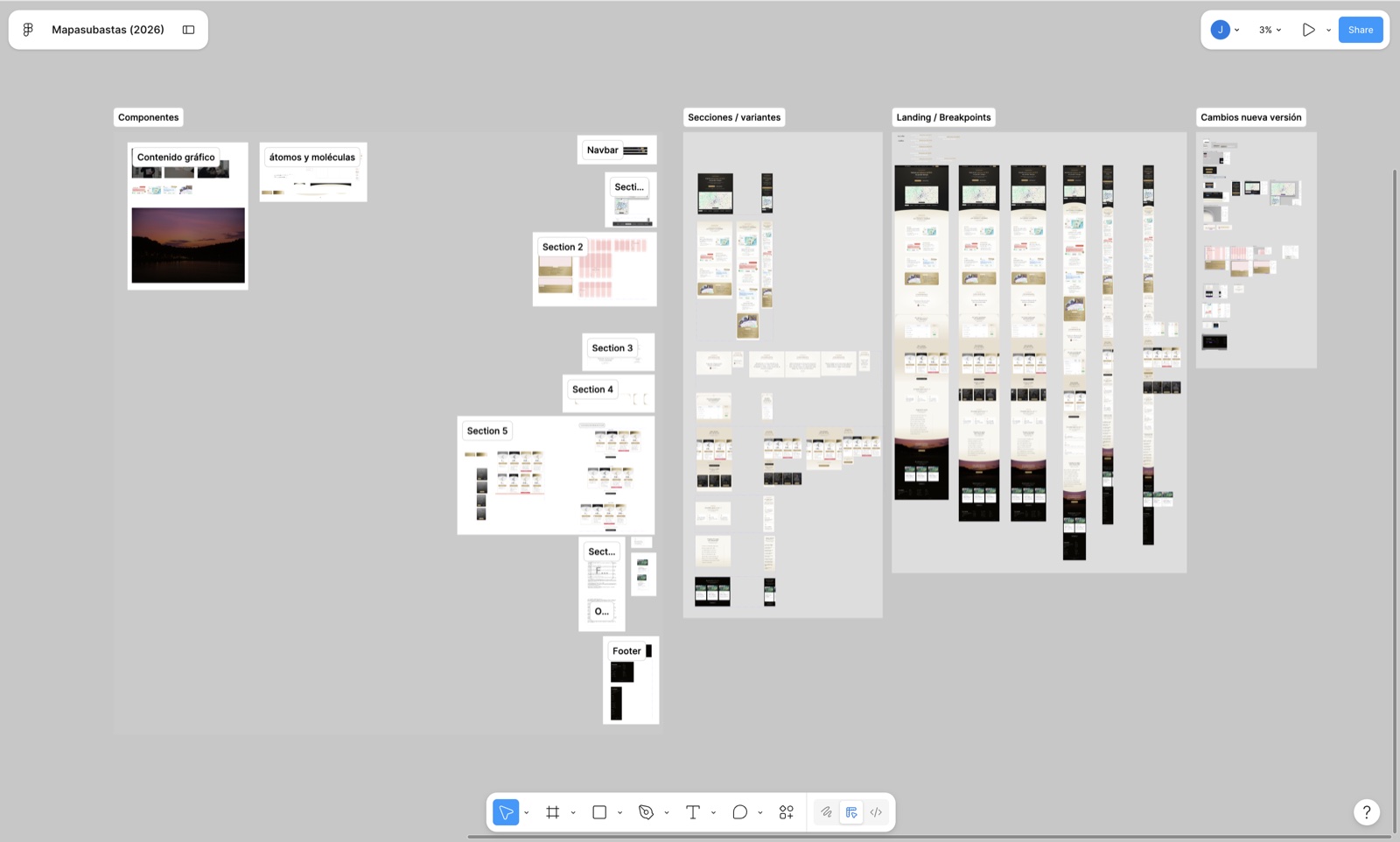Select the Text tool
The height and width of the screenshot is (842, 1400).
coord(692,812)
